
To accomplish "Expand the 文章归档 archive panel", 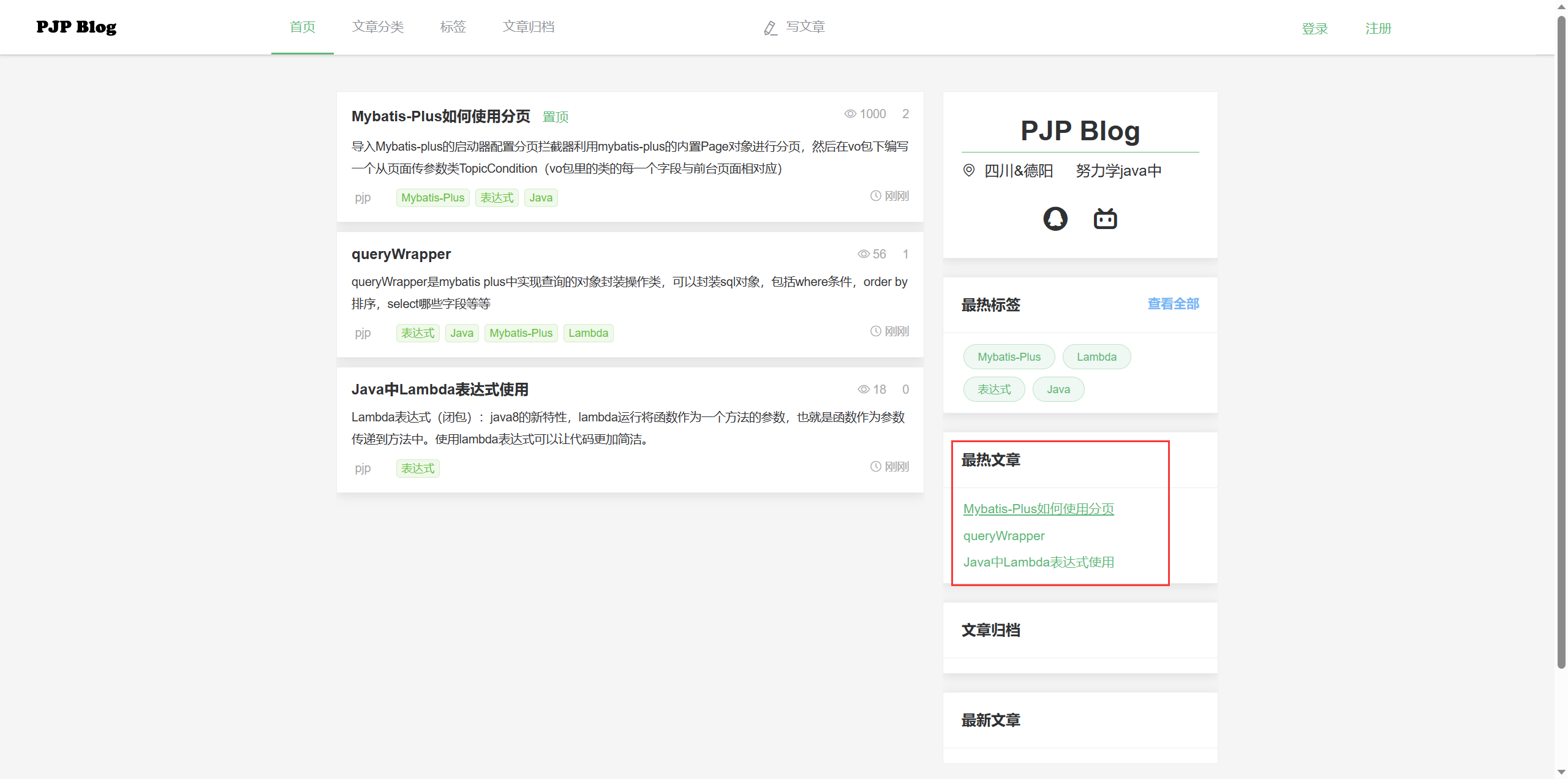I will [990, 630].
